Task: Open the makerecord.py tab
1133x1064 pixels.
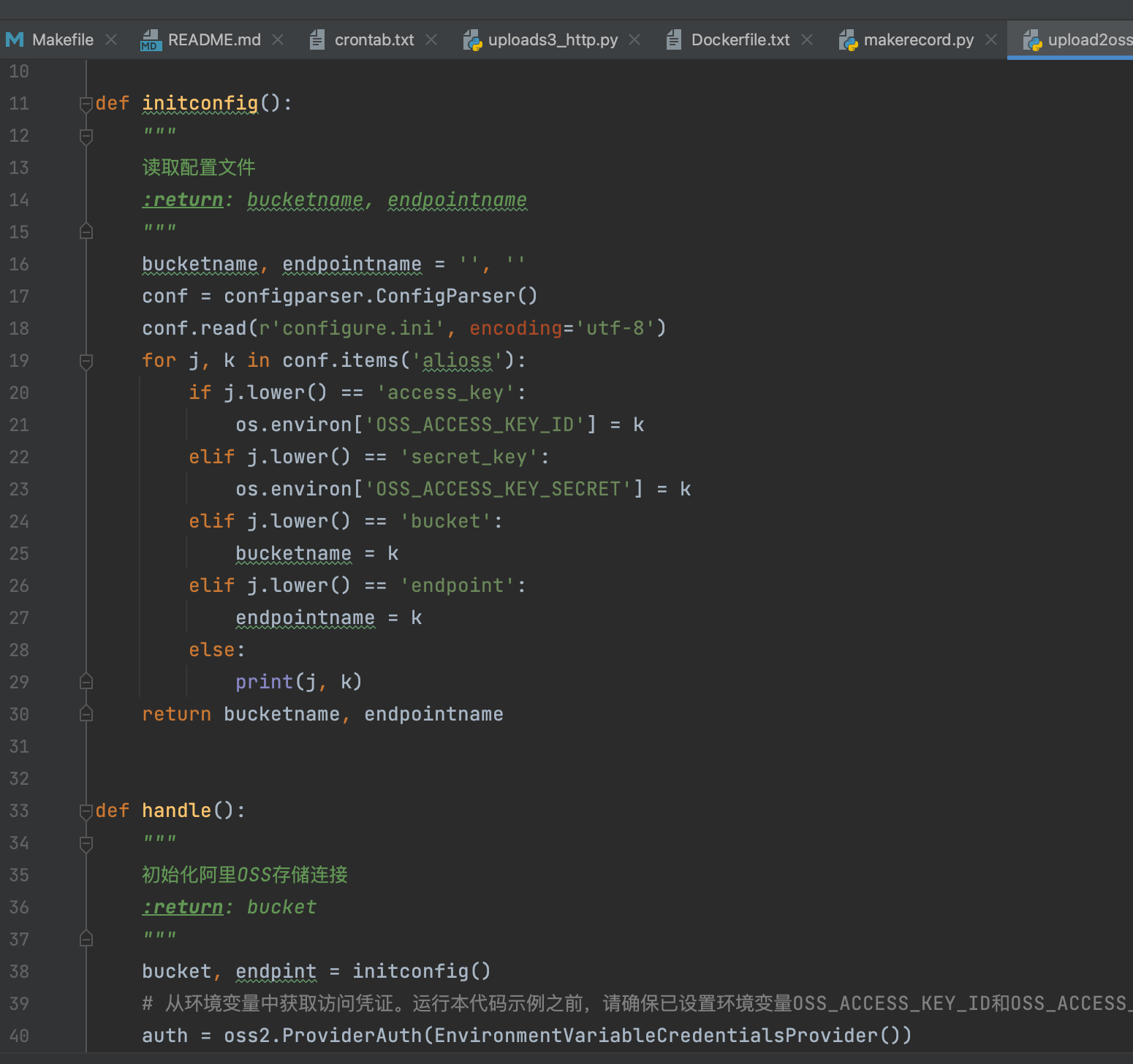Action: pos(919,40)
